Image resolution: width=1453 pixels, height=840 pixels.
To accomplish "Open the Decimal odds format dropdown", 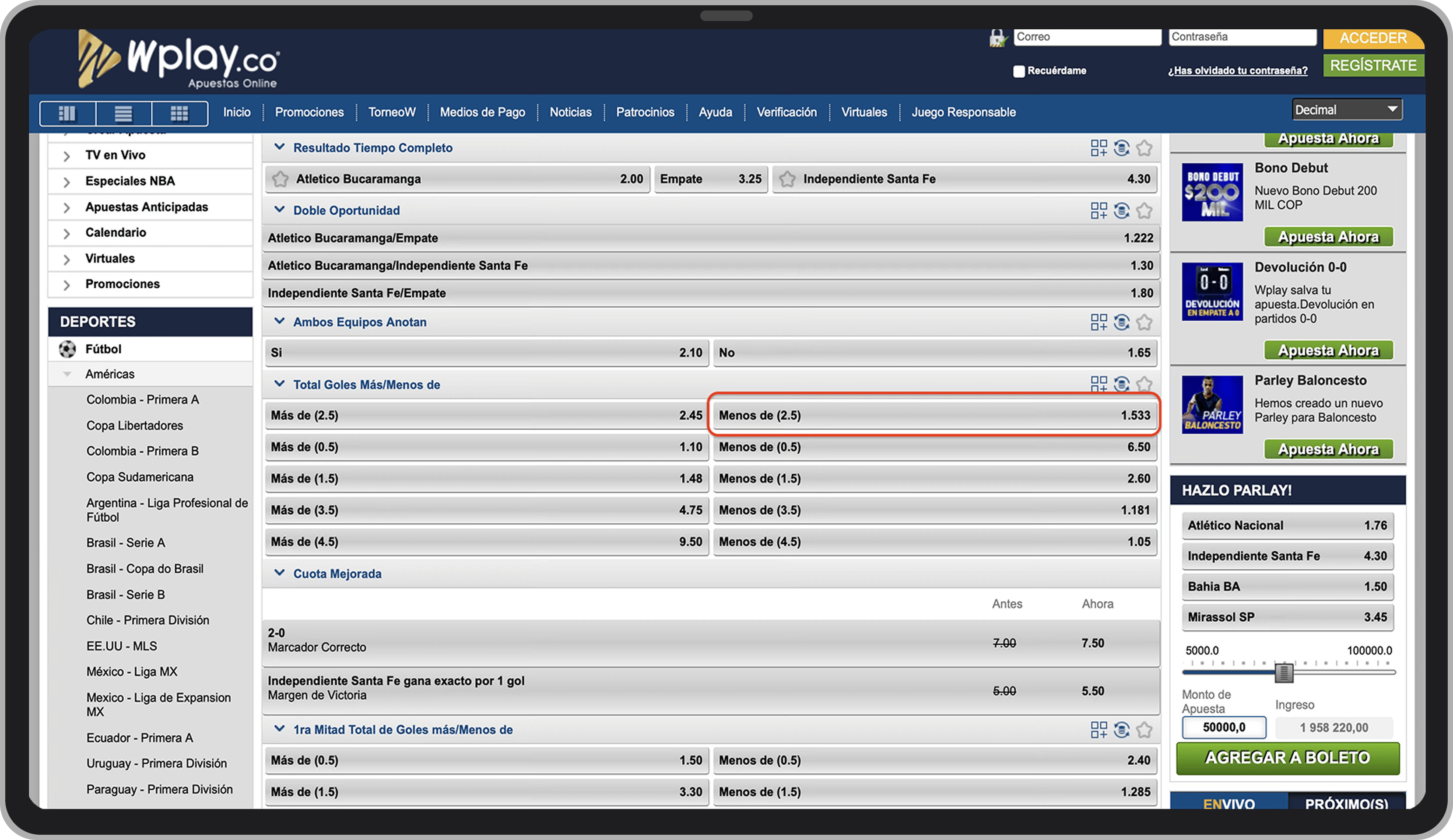I will pos(1346,109).
